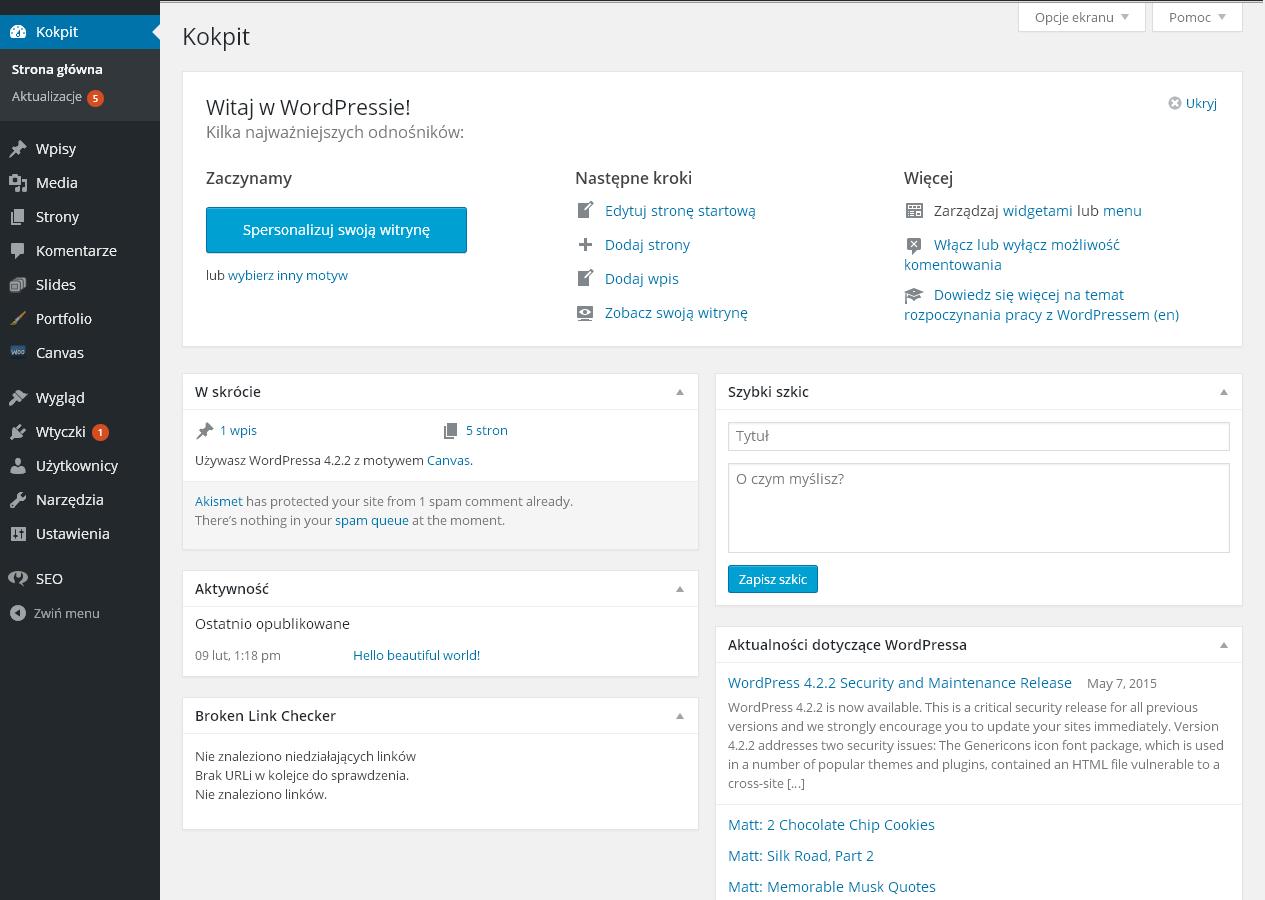Click edit icon beside Dodaj wpis

pos(586,278)
